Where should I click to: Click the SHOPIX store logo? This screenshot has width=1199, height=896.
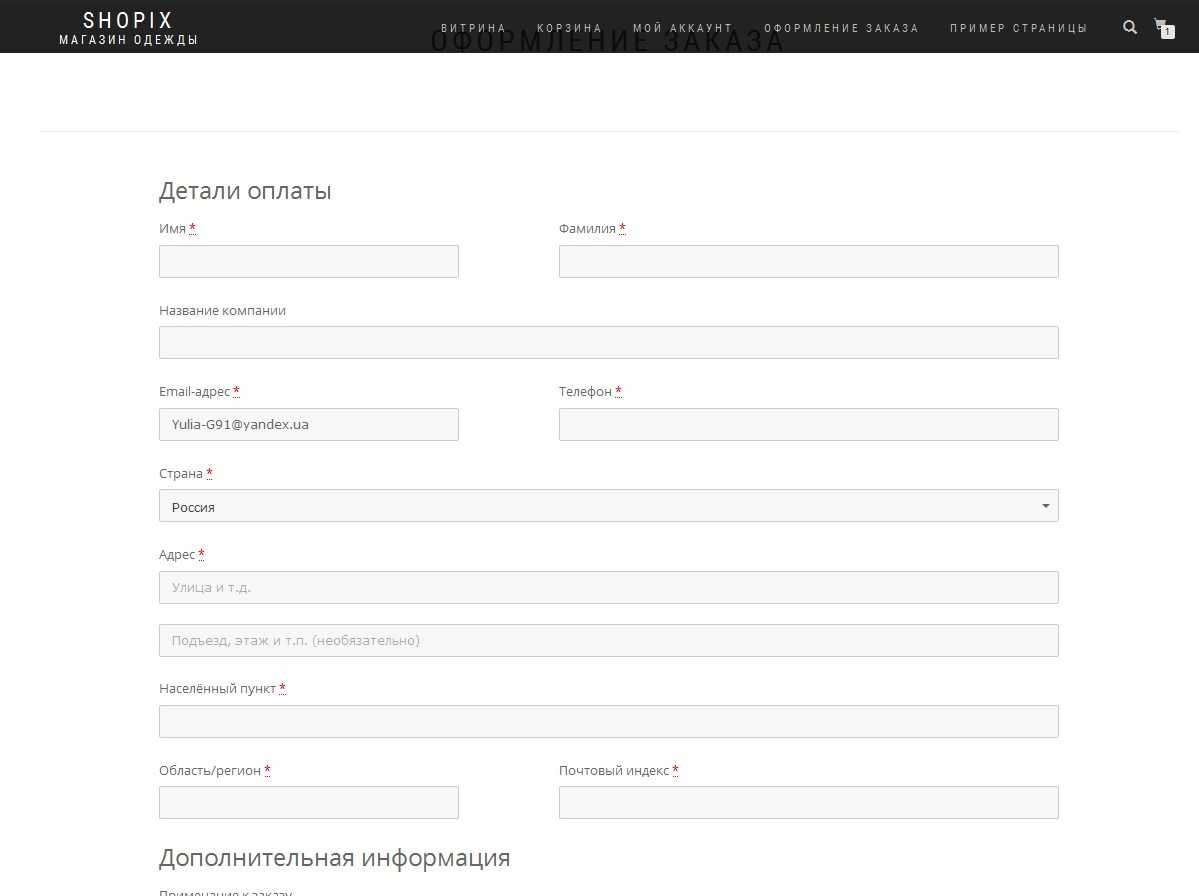(128, 20)
